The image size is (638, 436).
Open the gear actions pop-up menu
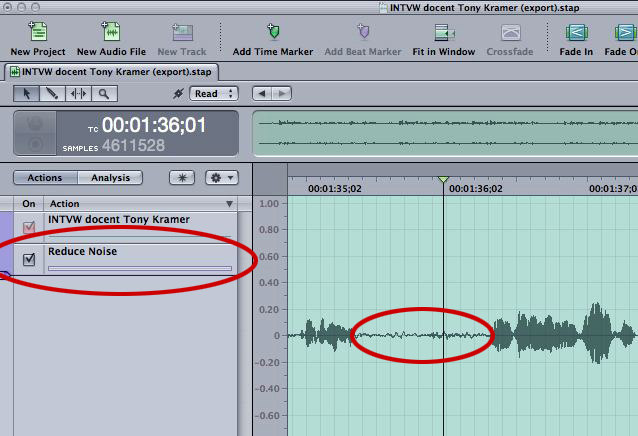220,178
